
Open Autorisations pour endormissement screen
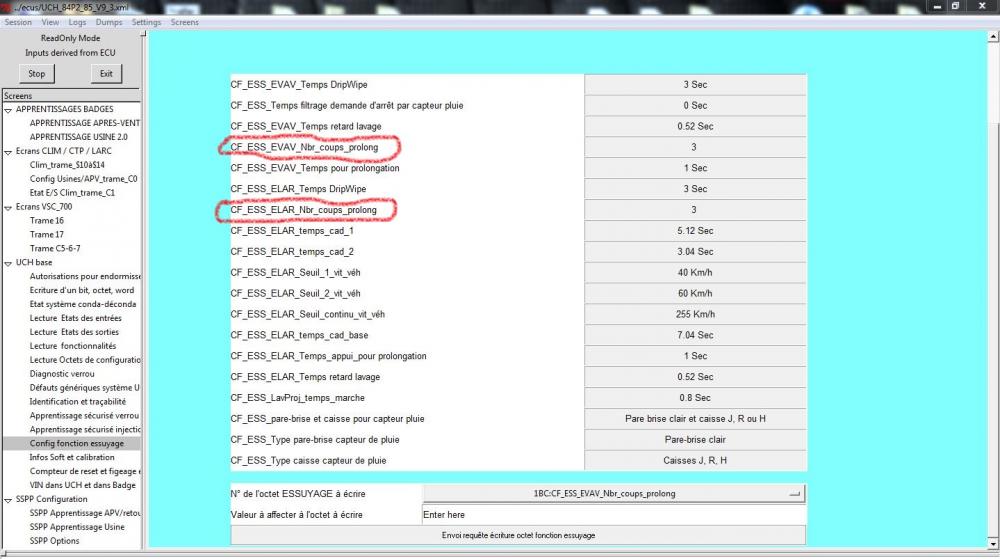point(84,276)
